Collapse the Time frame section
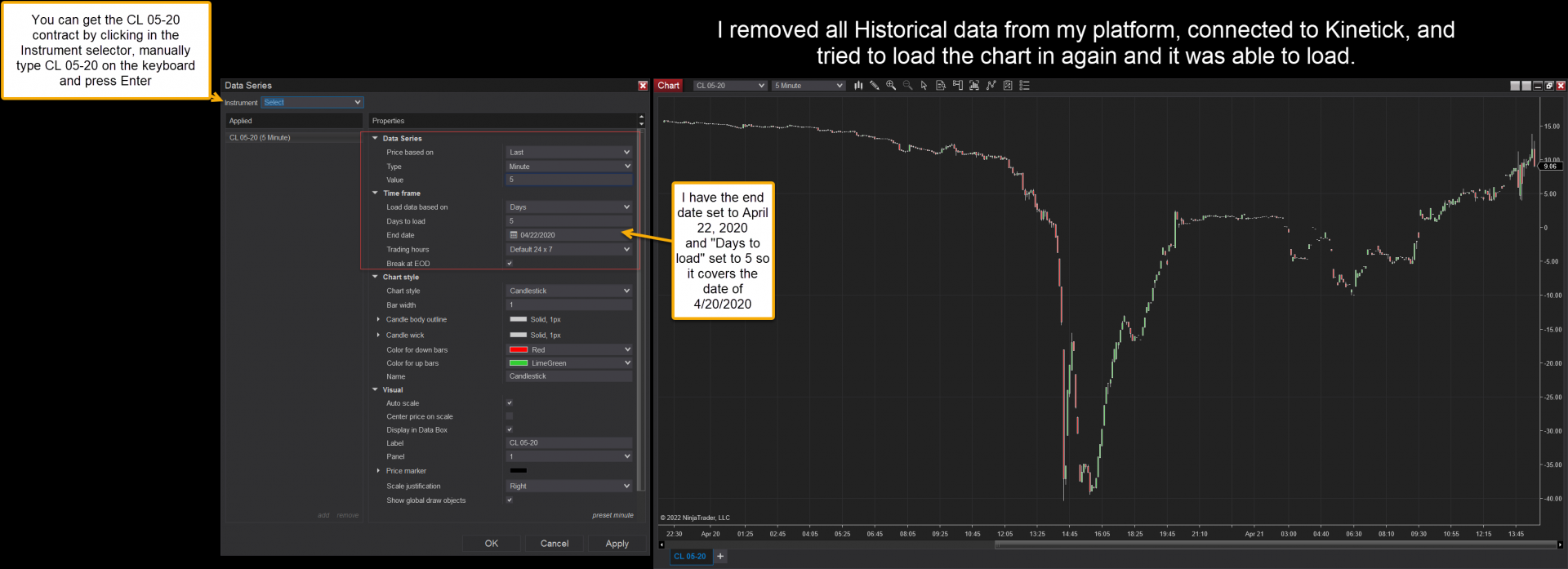This screenshot has height=569, width=1568. pyautogui.click(x=375, y=193)
